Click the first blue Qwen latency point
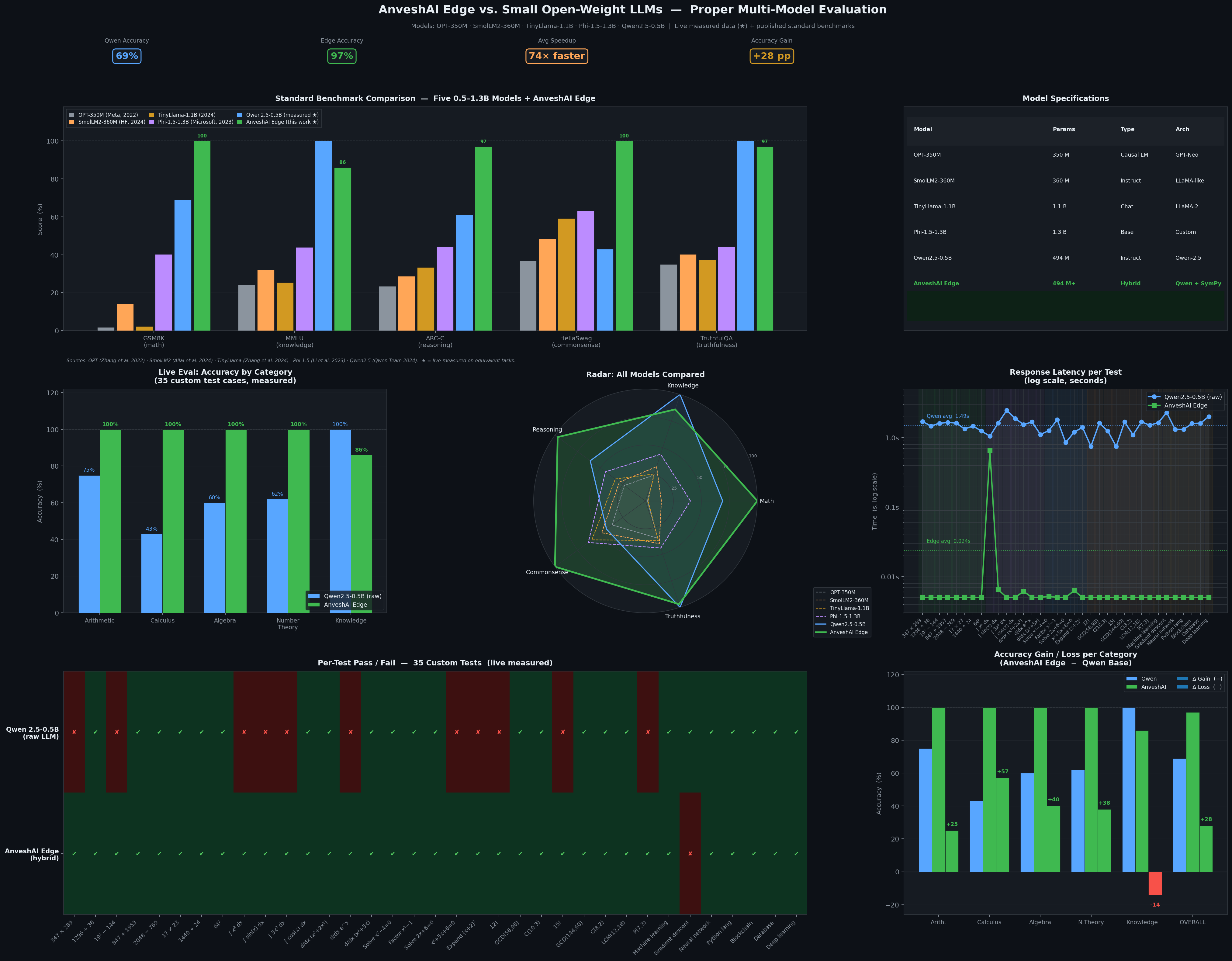The height and width of the screenshot is (961, 1232). [x=922, y=422]
